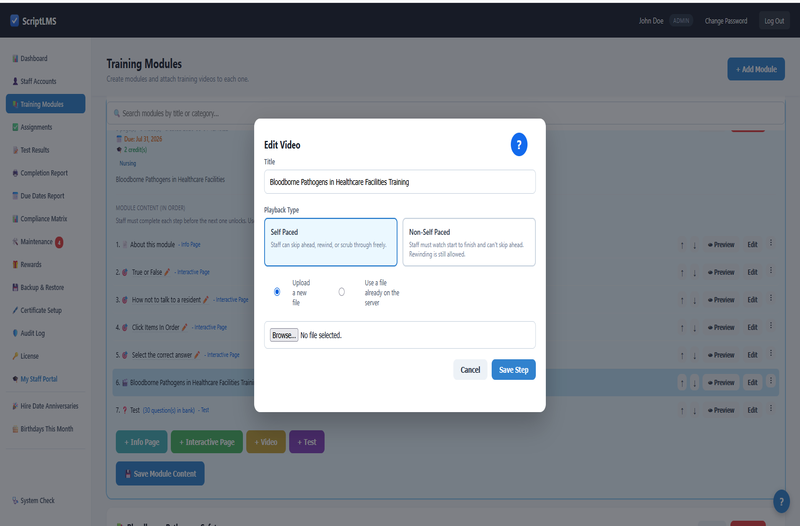Open My Staff Portal link
This screenshot has width=800, height=526.
coord(45,379)
